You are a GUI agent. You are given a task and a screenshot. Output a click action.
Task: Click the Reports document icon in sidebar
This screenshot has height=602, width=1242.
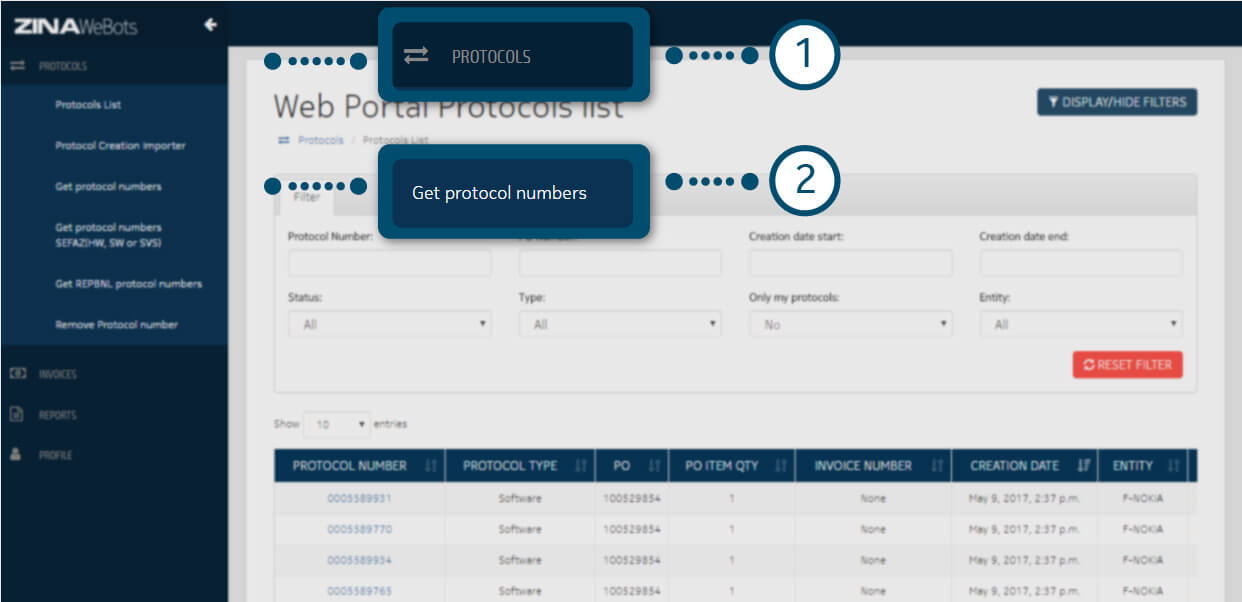[x=16, y=414]
